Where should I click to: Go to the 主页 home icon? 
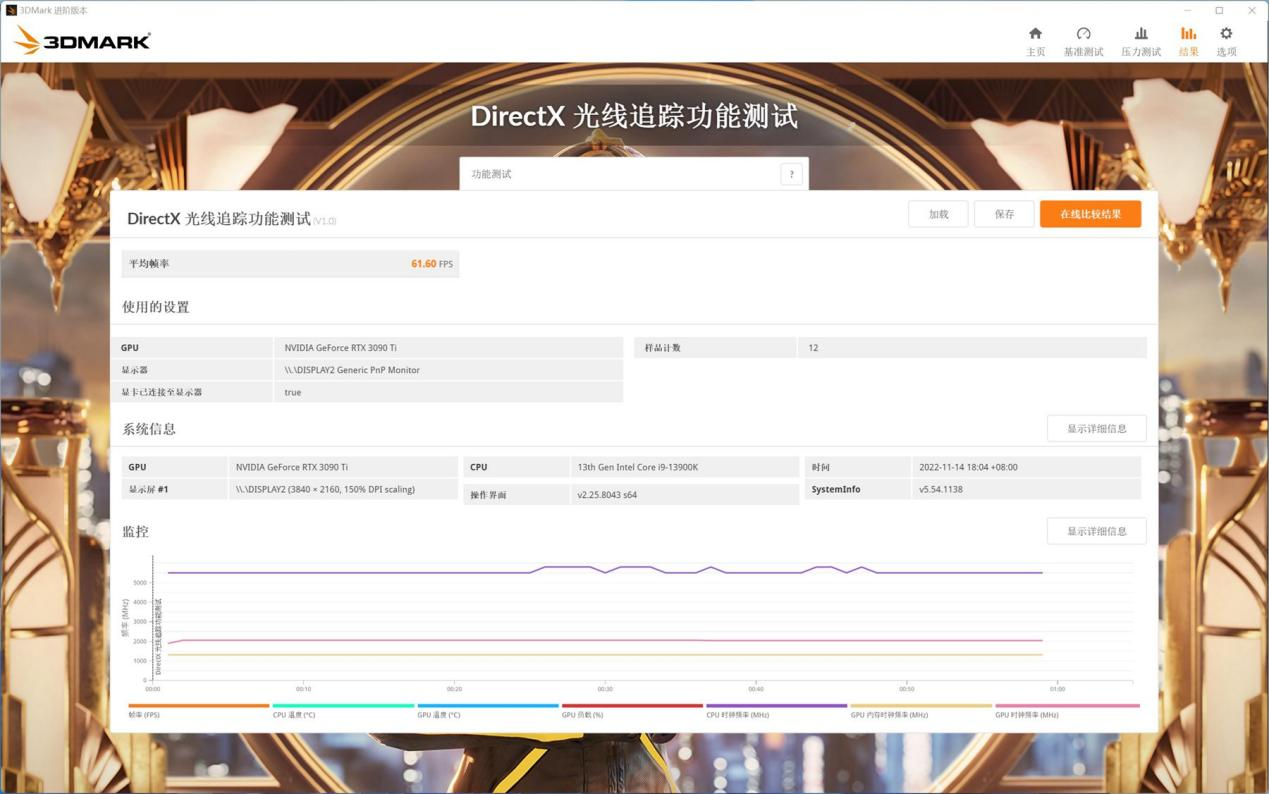[1035, 41]
